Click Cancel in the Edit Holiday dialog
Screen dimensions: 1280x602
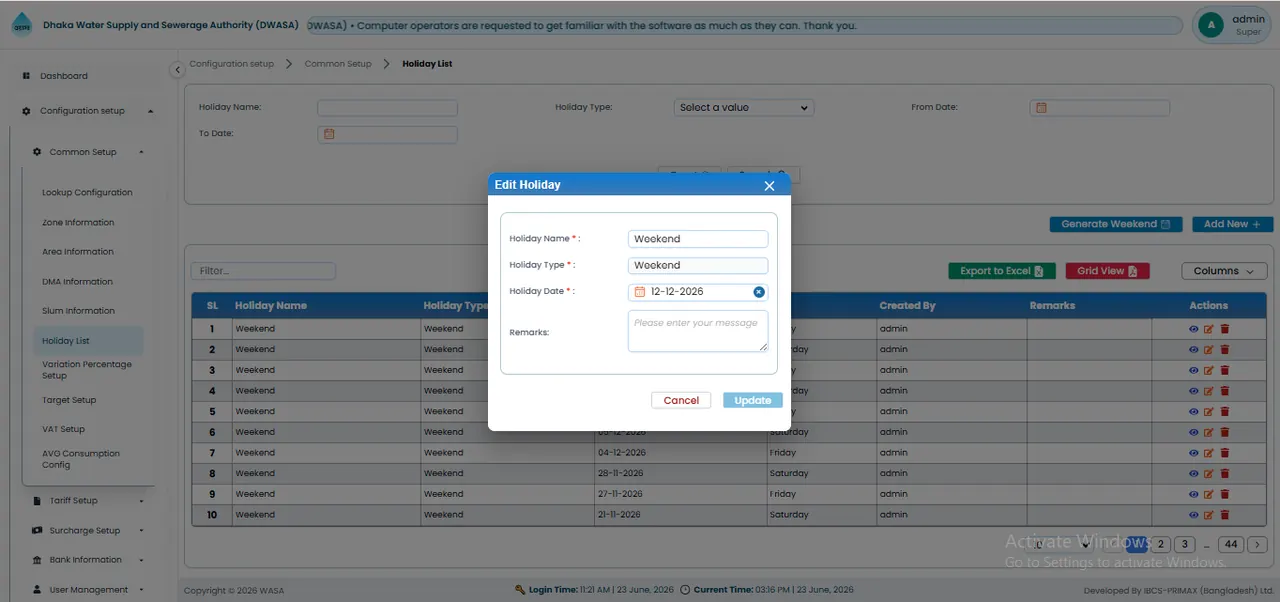[x=681, y=400]
